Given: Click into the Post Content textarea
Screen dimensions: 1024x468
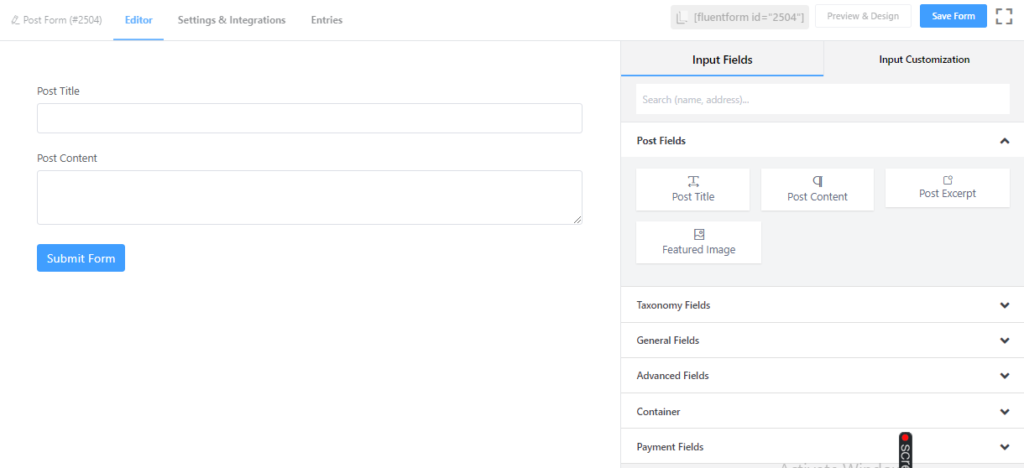Looking at the screenshot, I should point(310,198).
